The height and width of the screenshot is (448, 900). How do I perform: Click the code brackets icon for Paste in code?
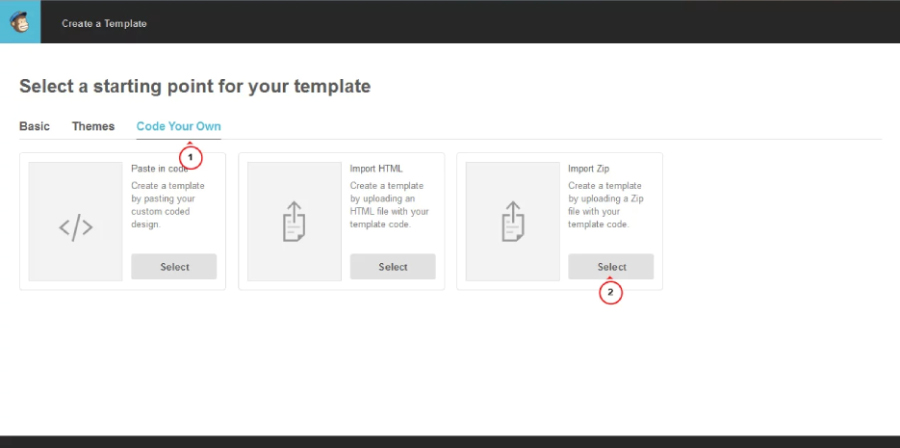[x=75, y=227]
